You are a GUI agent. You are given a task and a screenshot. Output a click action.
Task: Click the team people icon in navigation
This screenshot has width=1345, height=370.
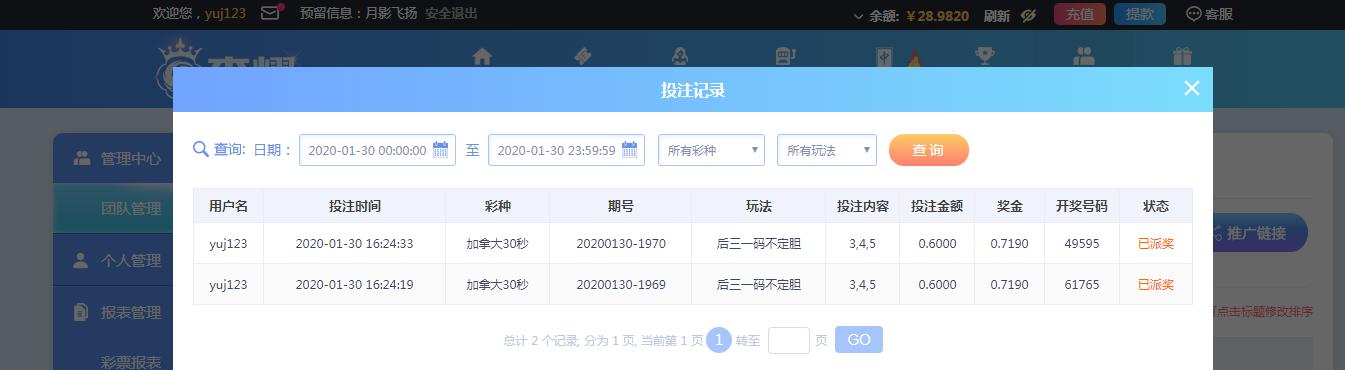point(1084,56)
